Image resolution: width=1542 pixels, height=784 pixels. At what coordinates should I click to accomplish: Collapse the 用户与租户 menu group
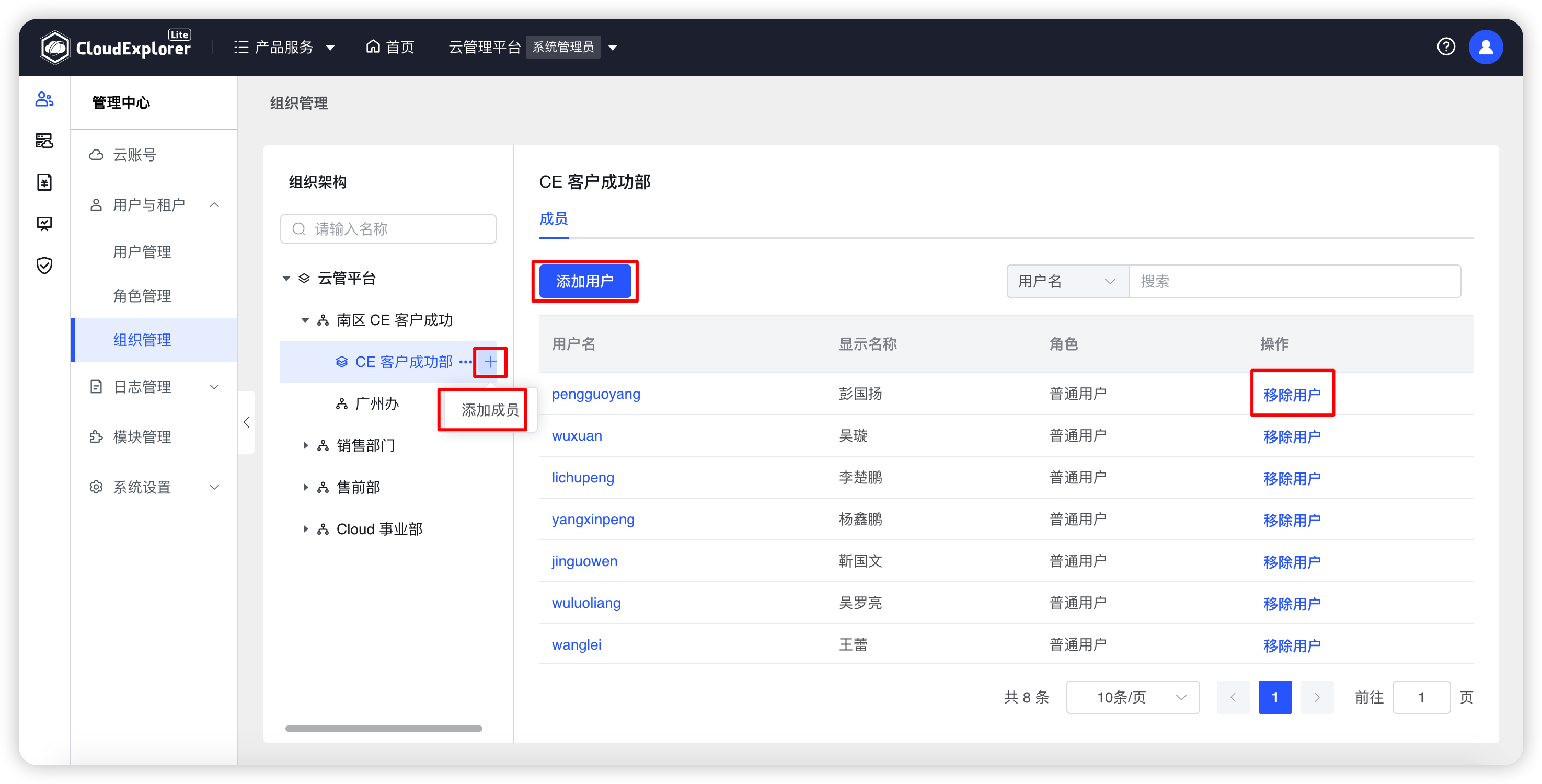tap(154, 205)
